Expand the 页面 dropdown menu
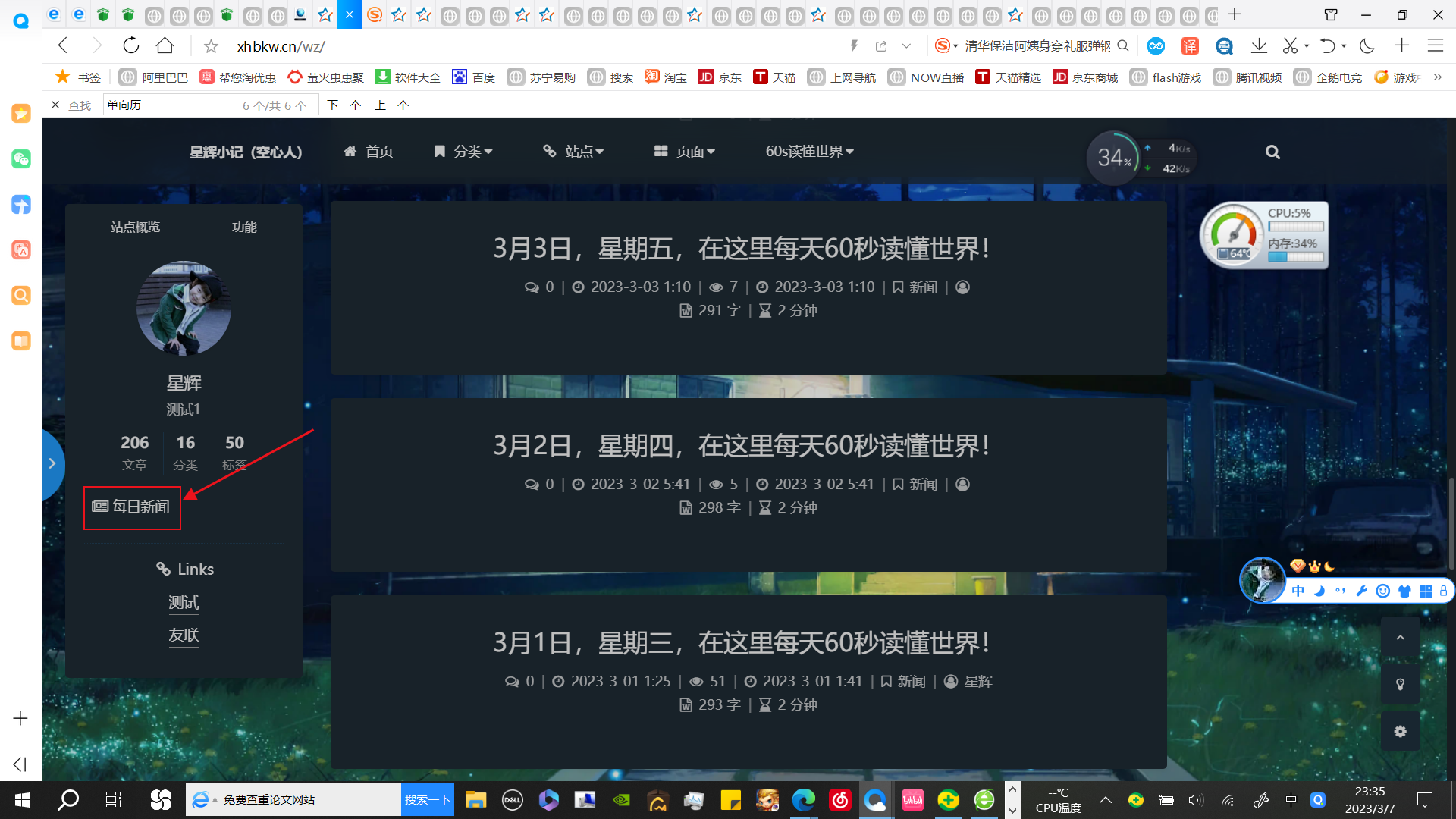The width and height of the screenshot is (1456, 819). tap(685, 152)
